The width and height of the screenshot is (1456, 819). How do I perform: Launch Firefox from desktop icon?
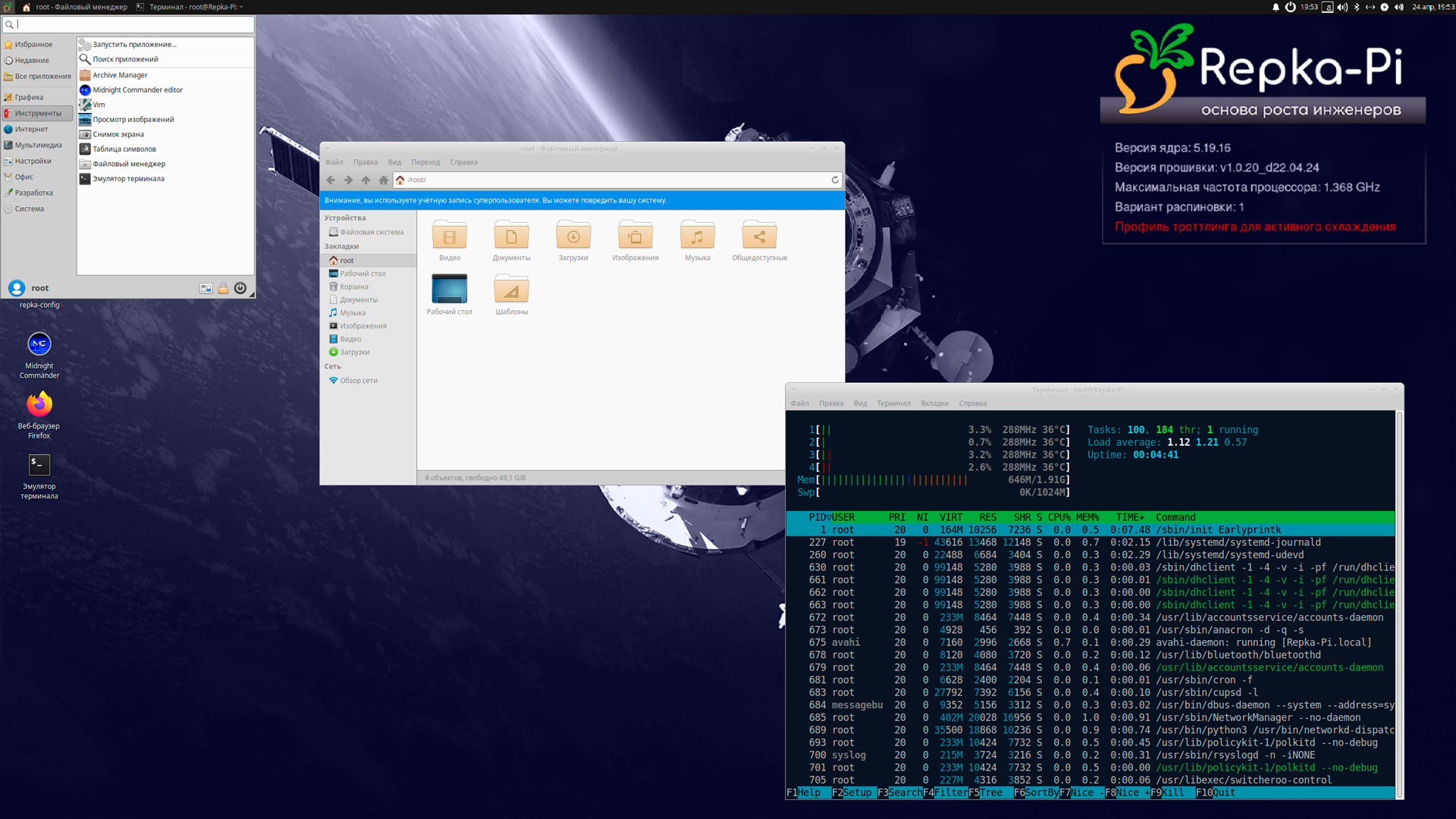pos(39,404)
